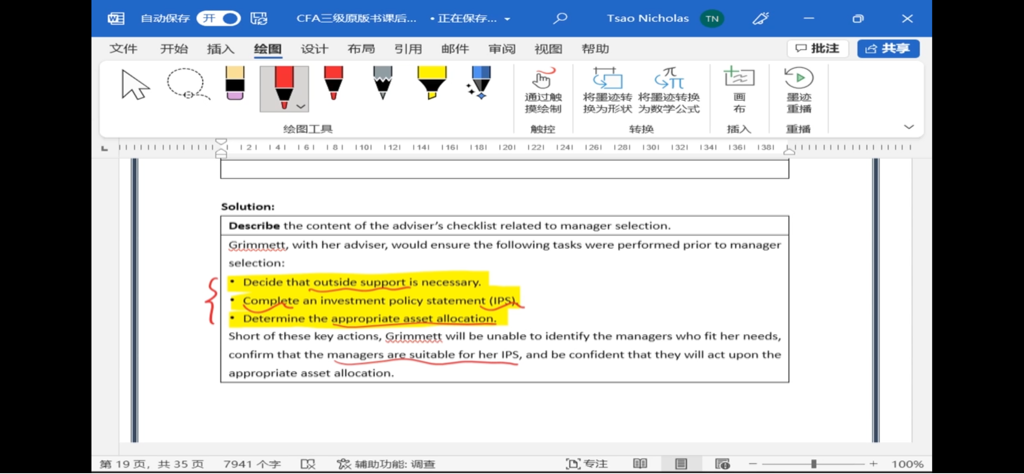This screenshot has width=1024, height=474.
Task: Click Ink to Shape conversion button
Action: click(x=607, y=91)
